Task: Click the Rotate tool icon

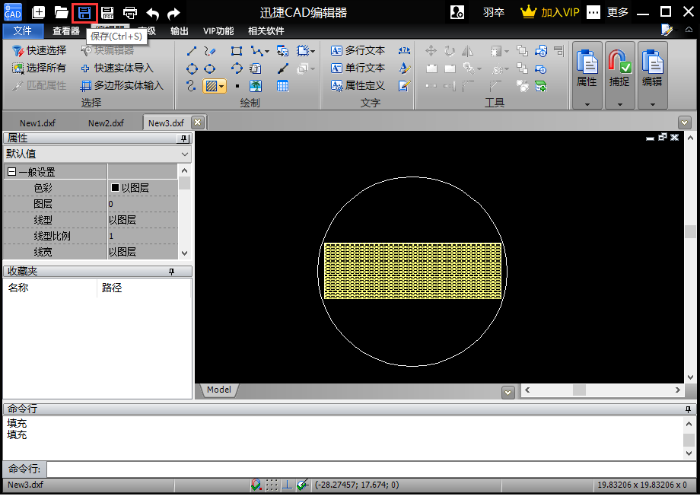Action: 450,51
